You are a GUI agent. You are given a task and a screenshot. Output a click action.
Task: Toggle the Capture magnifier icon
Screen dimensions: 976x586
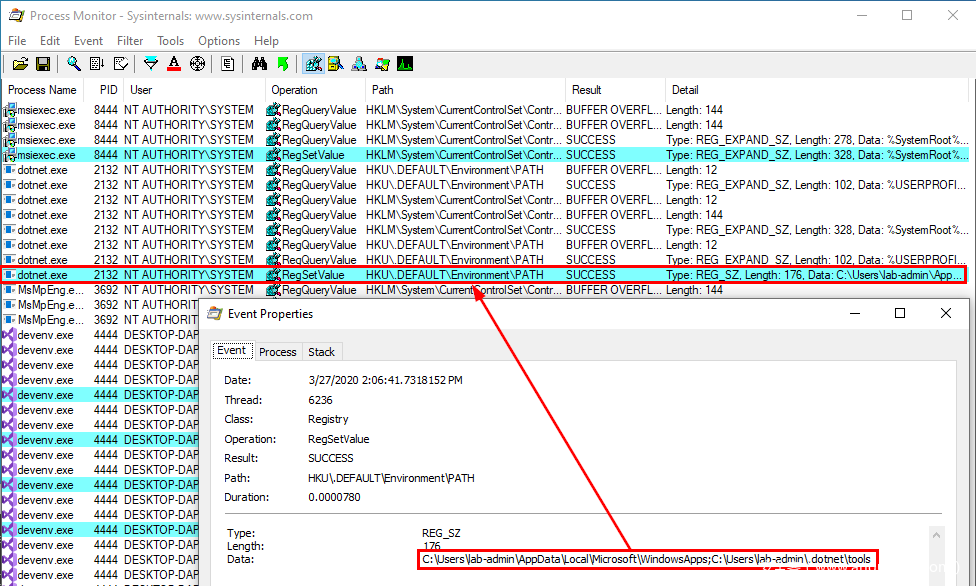point(74,64)
